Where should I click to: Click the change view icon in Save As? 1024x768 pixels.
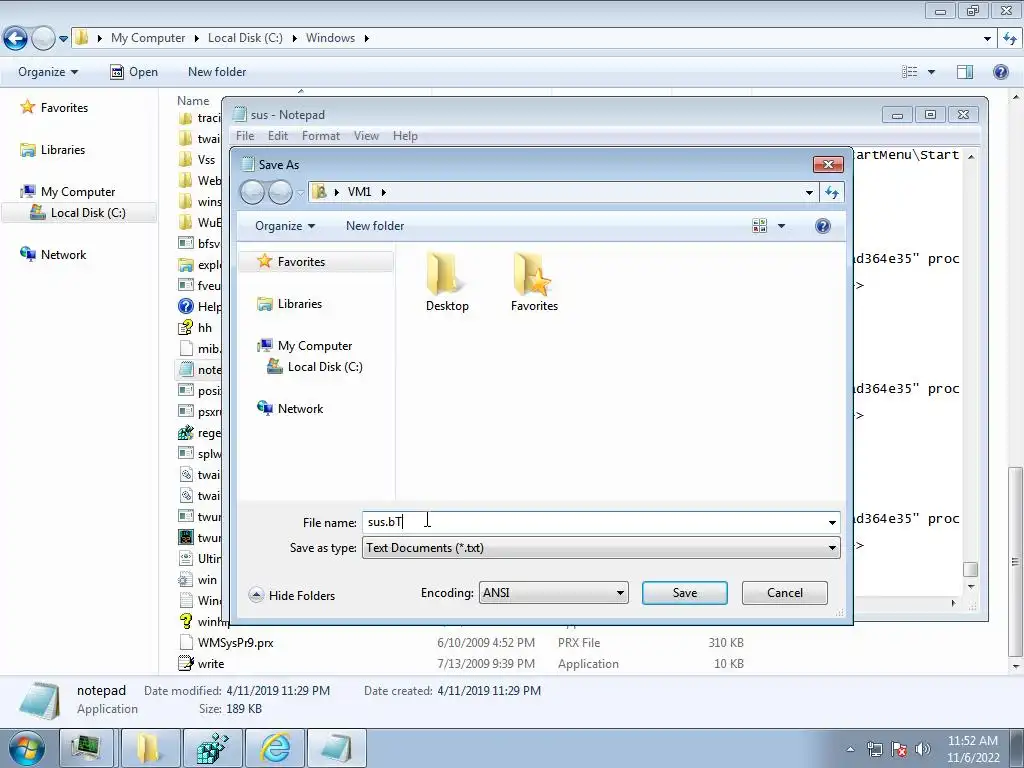pos(760,226)
